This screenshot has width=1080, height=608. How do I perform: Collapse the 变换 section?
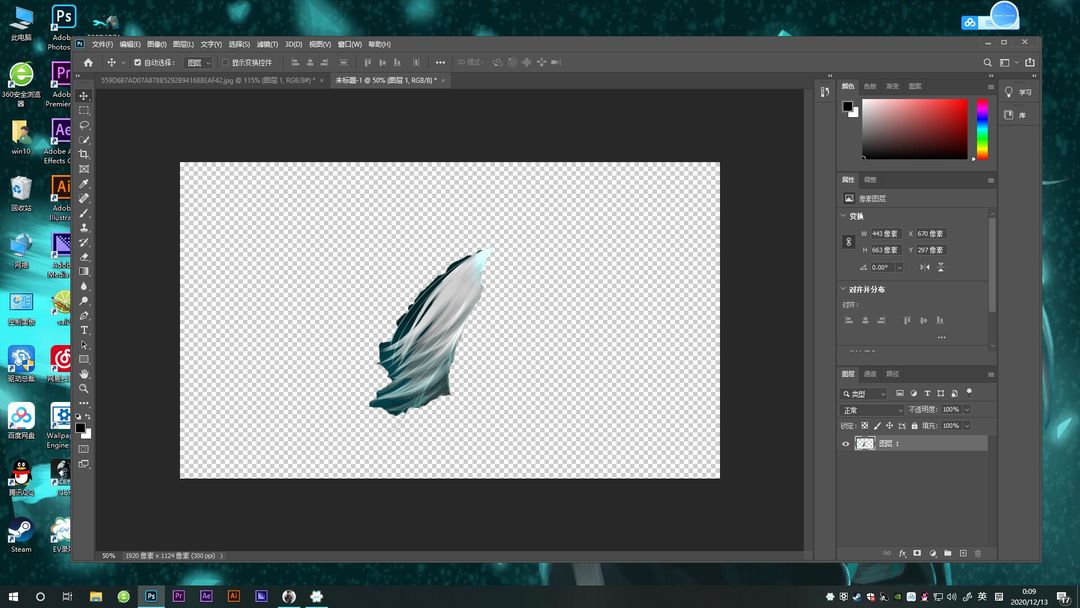point(843,216)
